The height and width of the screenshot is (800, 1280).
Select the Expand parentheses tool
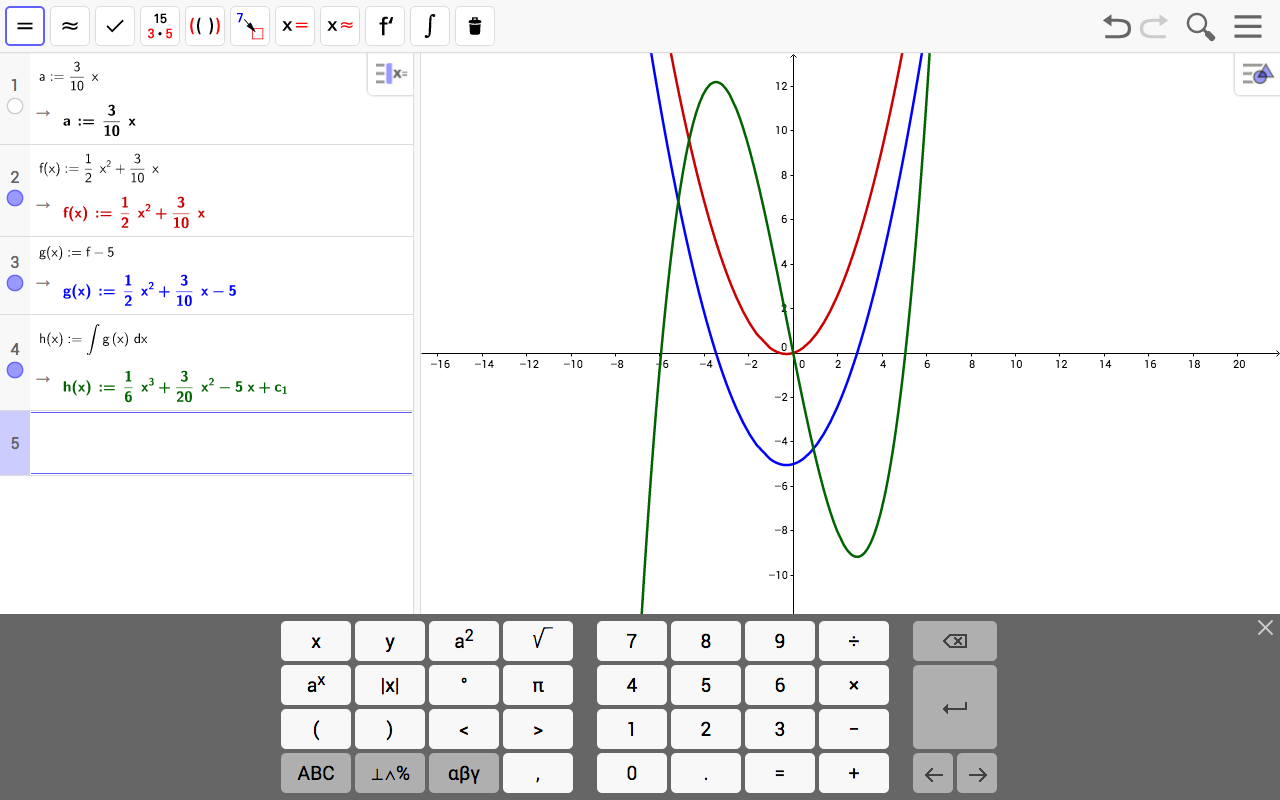pyautogui.click(x=205, y=26)
